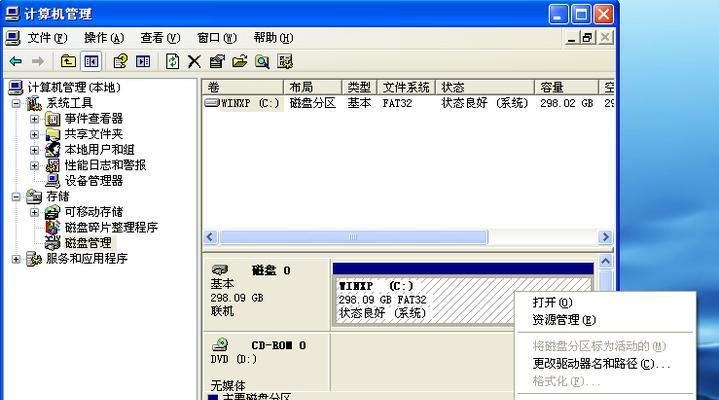Screen dimensions: 719x400
Task: Expand the 性能日志和警报 tree node
Action: pos(34,166)
